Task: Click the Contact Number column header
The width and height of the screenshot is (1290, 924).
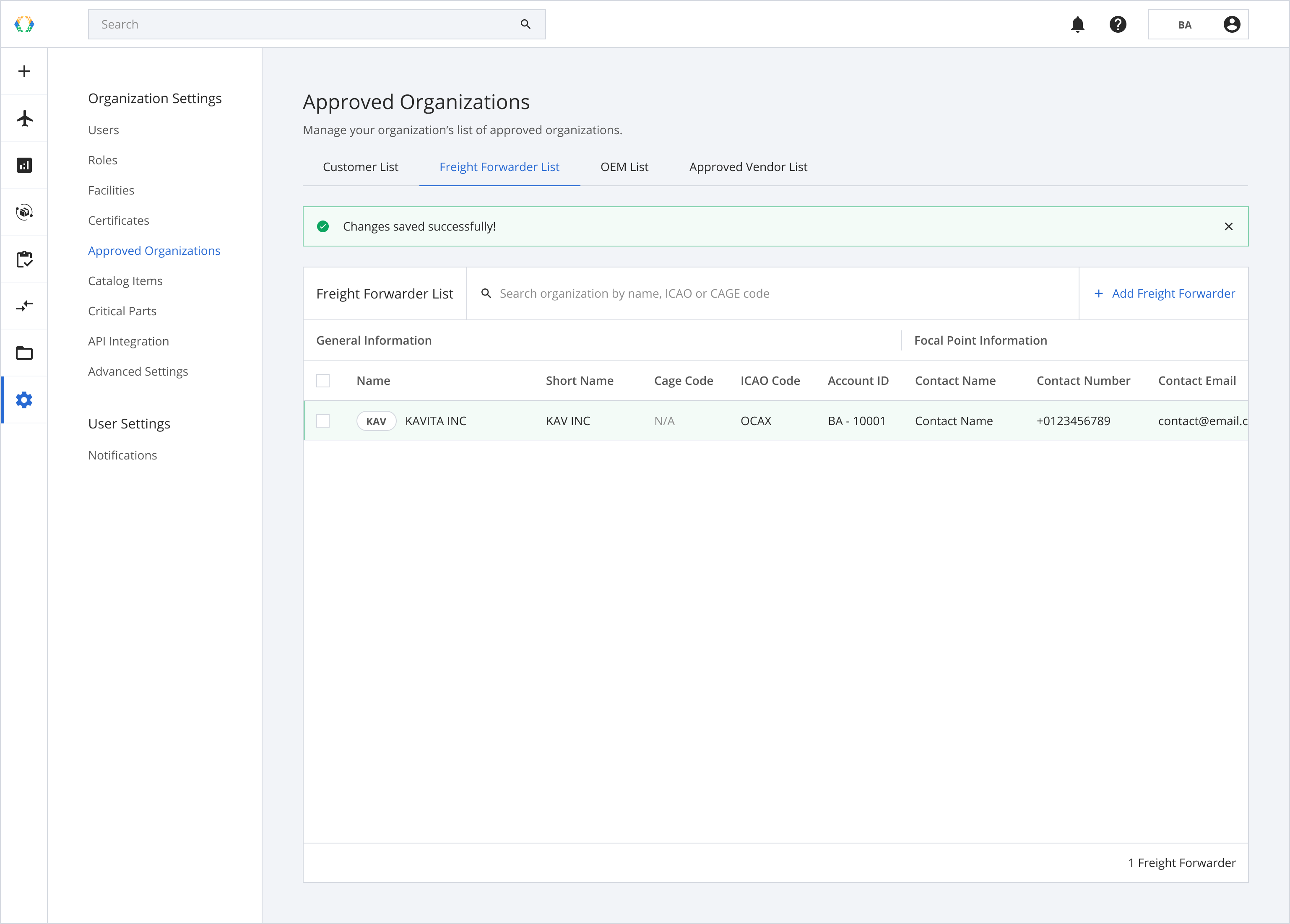Action: tap(1083, 380)
